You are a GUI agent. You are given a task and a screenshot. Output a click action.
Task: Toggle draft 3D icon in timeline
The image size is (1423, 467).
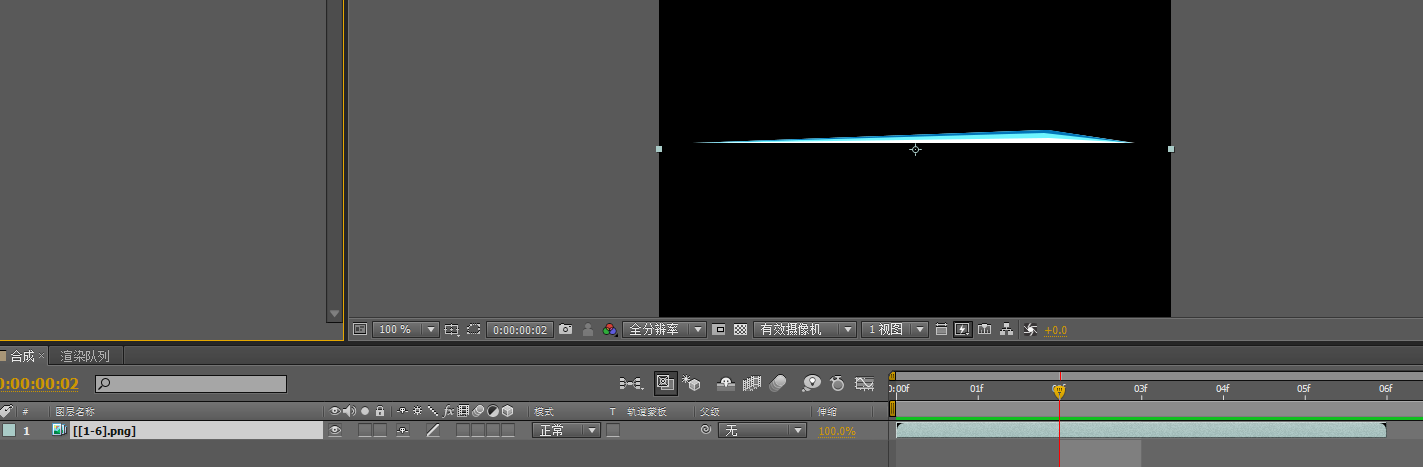(691, 383)
